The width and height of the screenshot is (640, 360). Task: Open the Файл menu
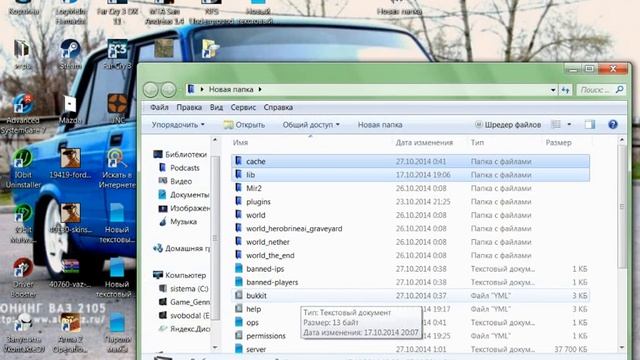click(x=159, y=107)
